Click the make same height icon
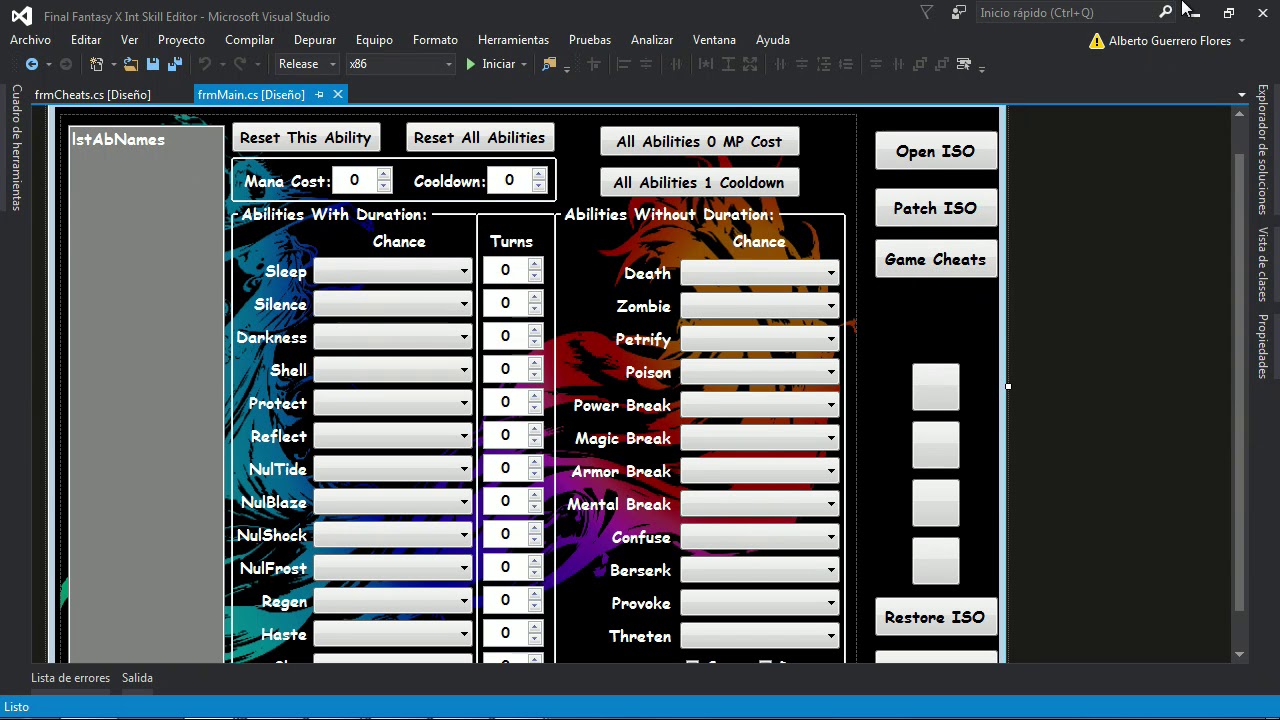The image size is (1280, 720). point(728,64)
